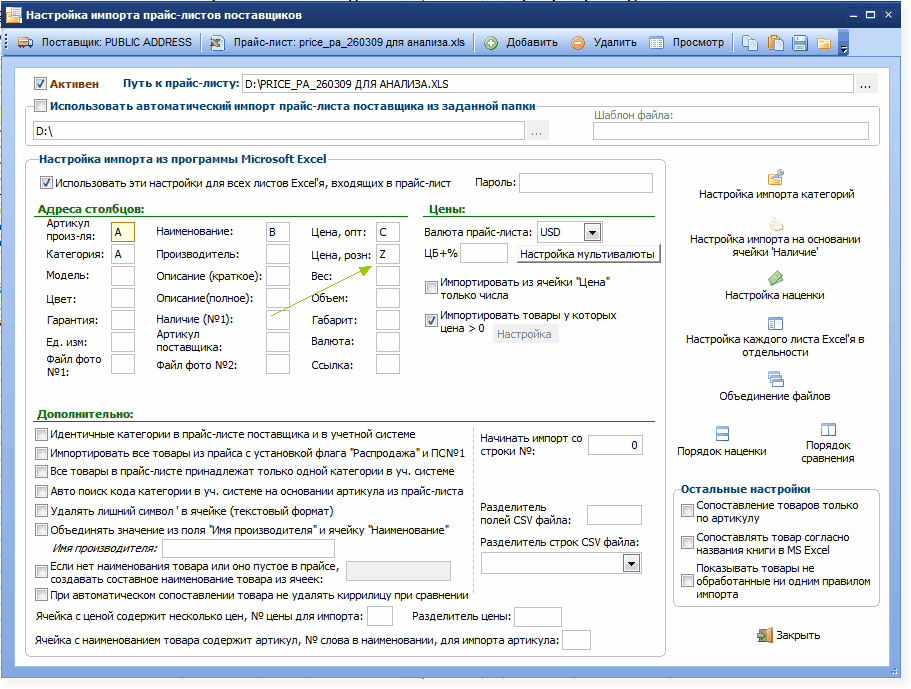Screen dimensions: 911x689
Task: Click Разделитель полей CSV файла field
Action: pyautogui.click(x=614, y=515)
